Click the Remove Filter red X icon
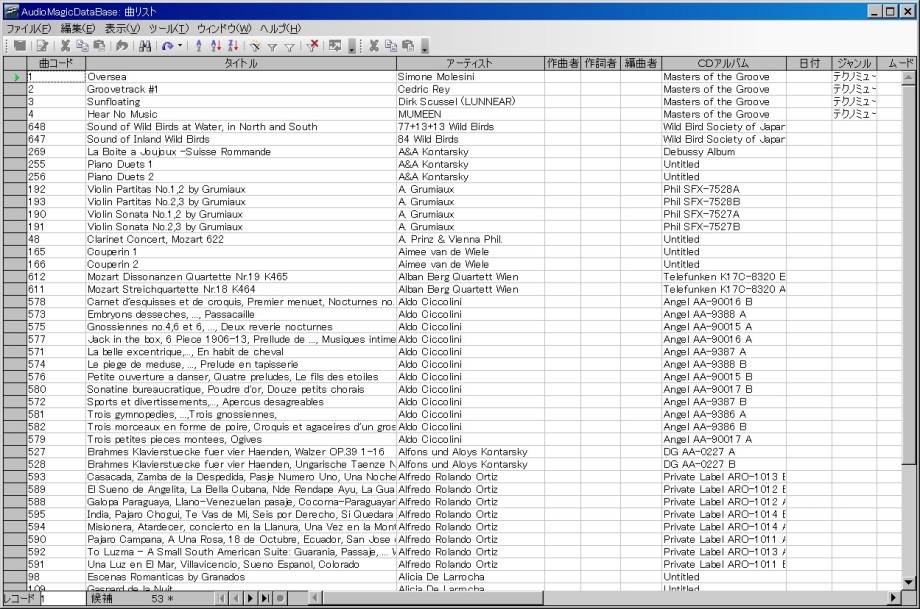 pyautogui.click(x=312, y=46)
